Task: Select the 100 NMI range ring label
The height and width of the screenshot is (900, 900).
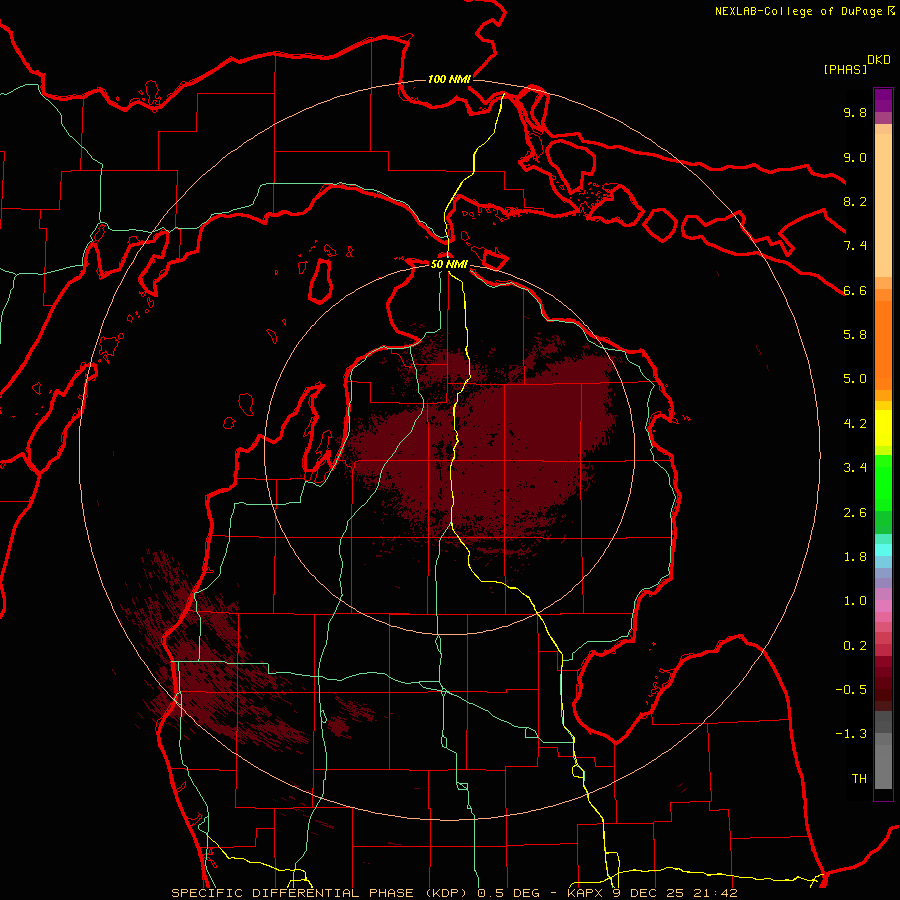Action: point(449,79)
